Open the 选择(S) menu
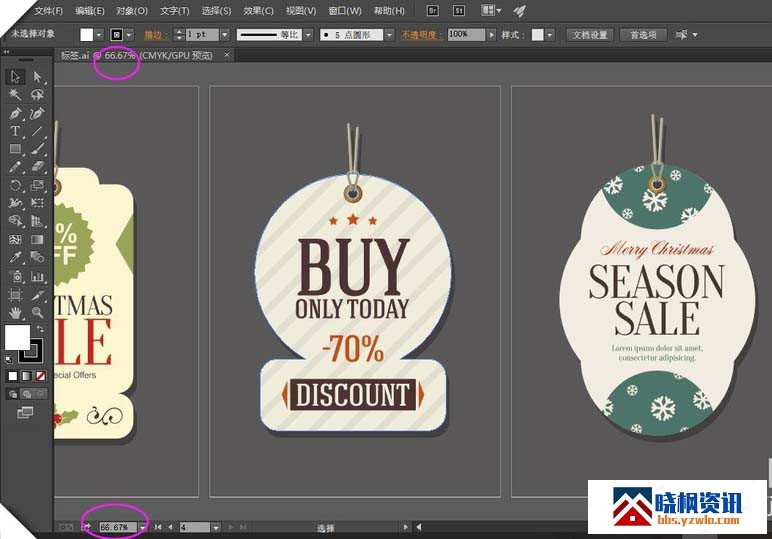This screenshot has width=772, height=539. point(216,11)
